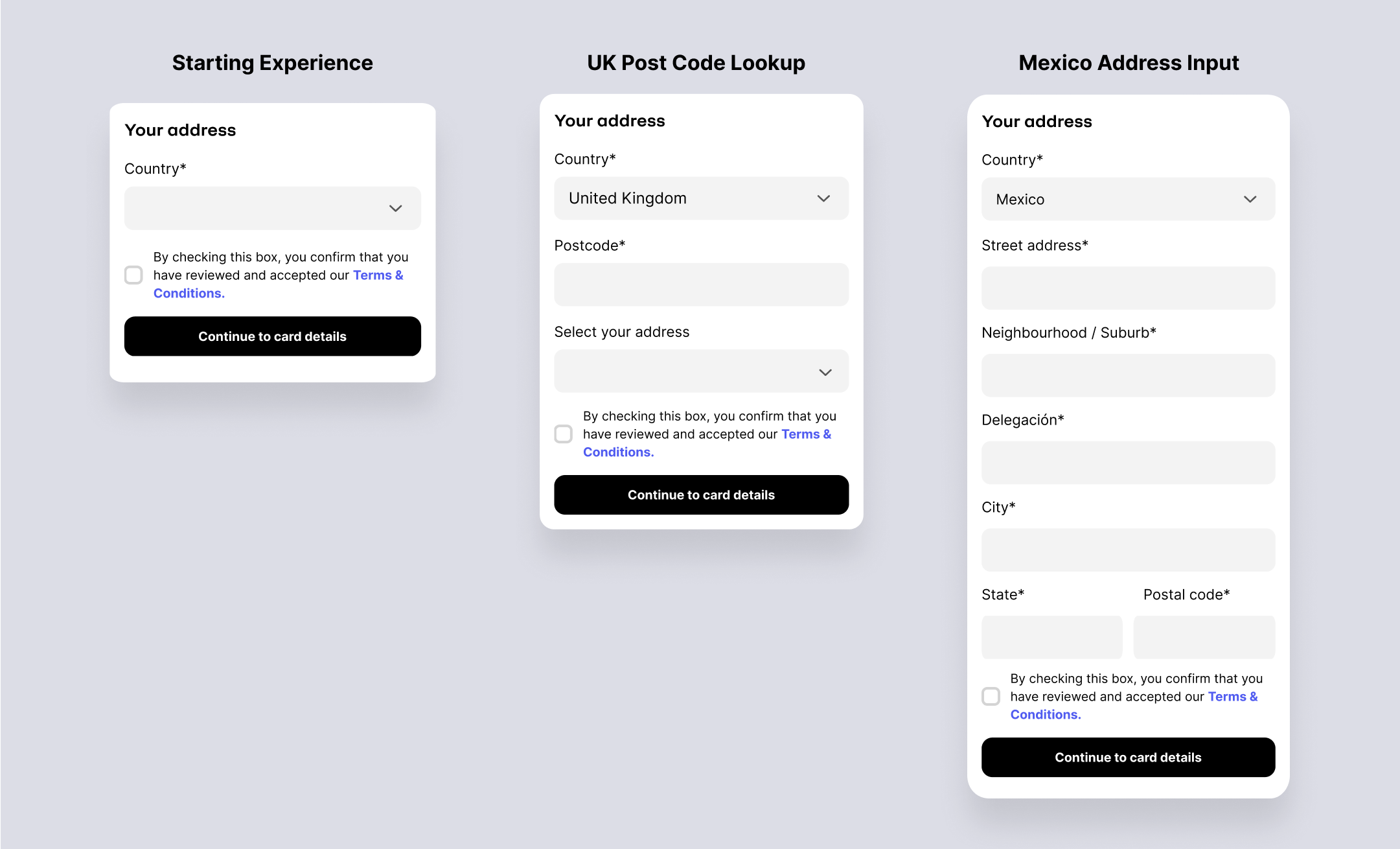1400x849 pixels.
Task: Tick terms checkbox in Mexico Address card
Action: click(x=990, y=697)
